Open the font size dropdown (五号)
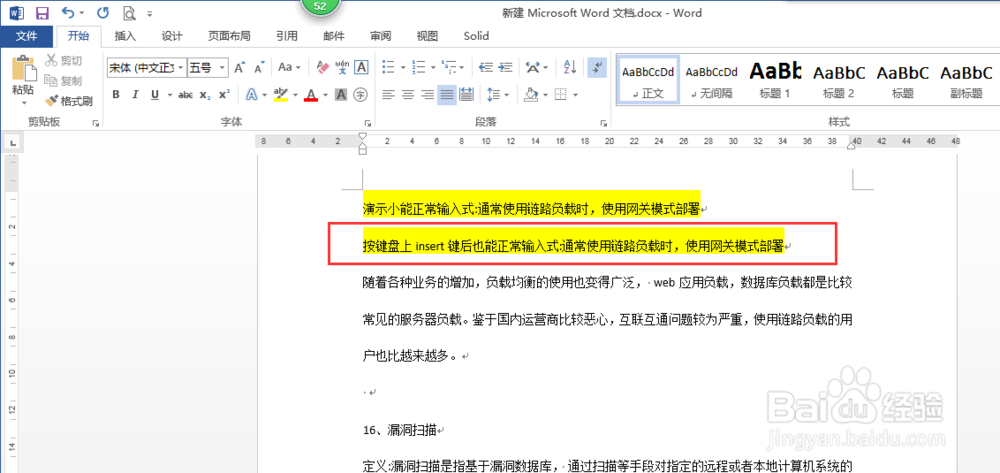 223,67
